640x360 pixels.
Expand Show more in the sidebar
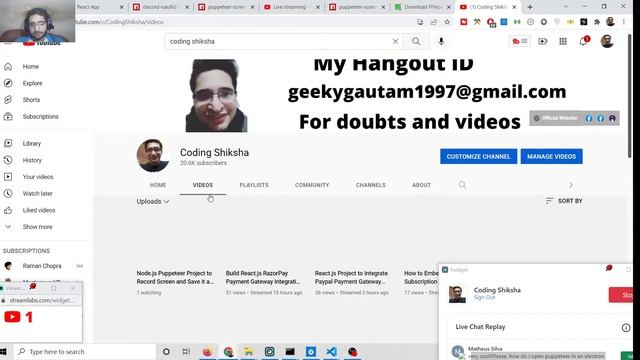click(37, 227)
